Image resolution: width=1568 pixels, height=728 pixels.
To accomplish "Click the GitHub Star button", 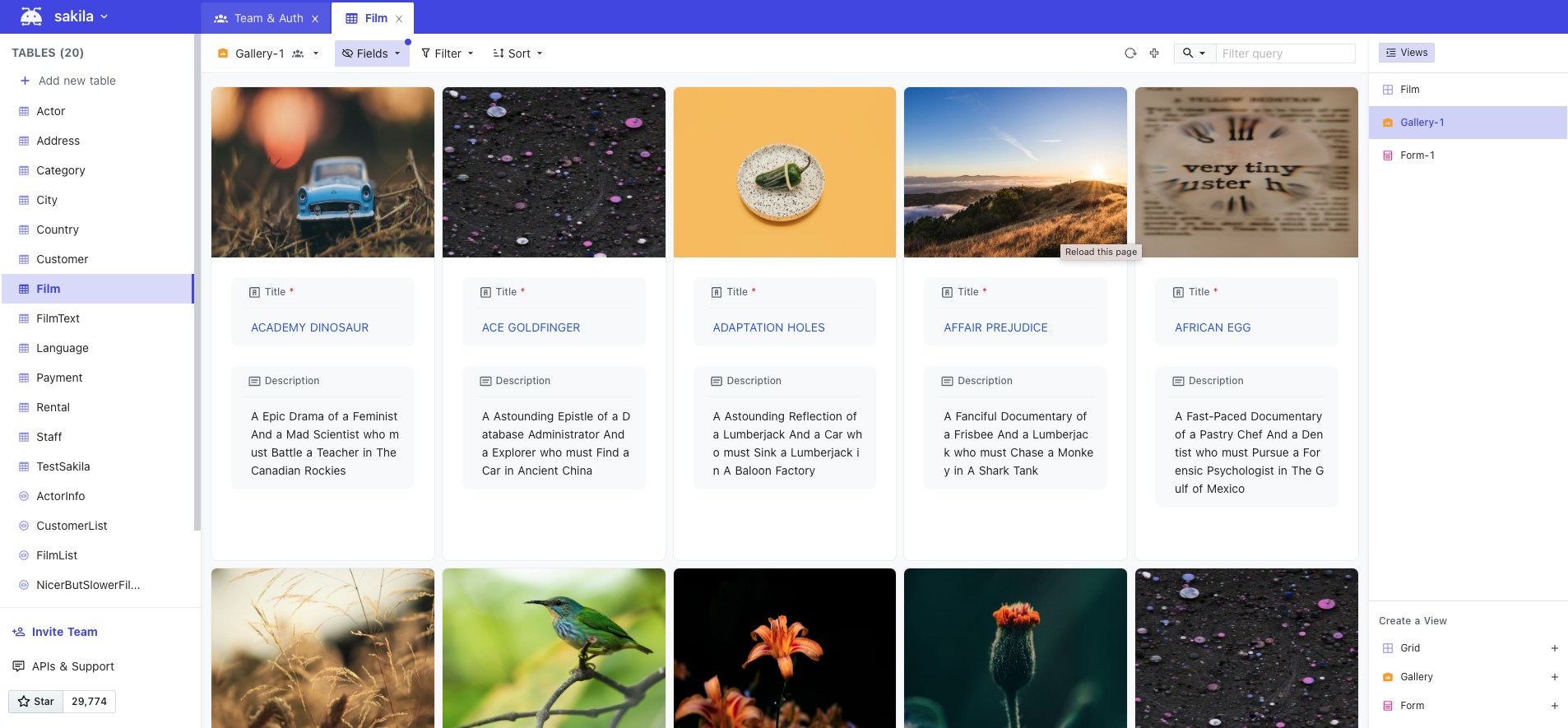I will click(36, 702).
